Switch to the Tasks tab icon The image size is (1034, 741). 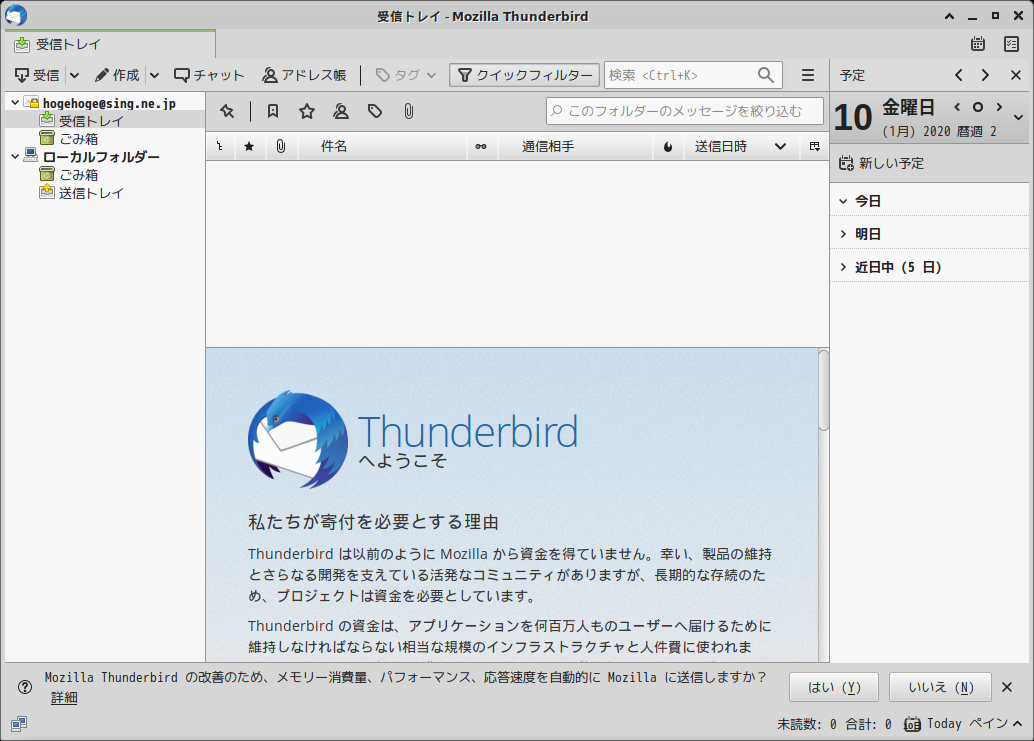pyautogui.click(x=1012, y=44)
